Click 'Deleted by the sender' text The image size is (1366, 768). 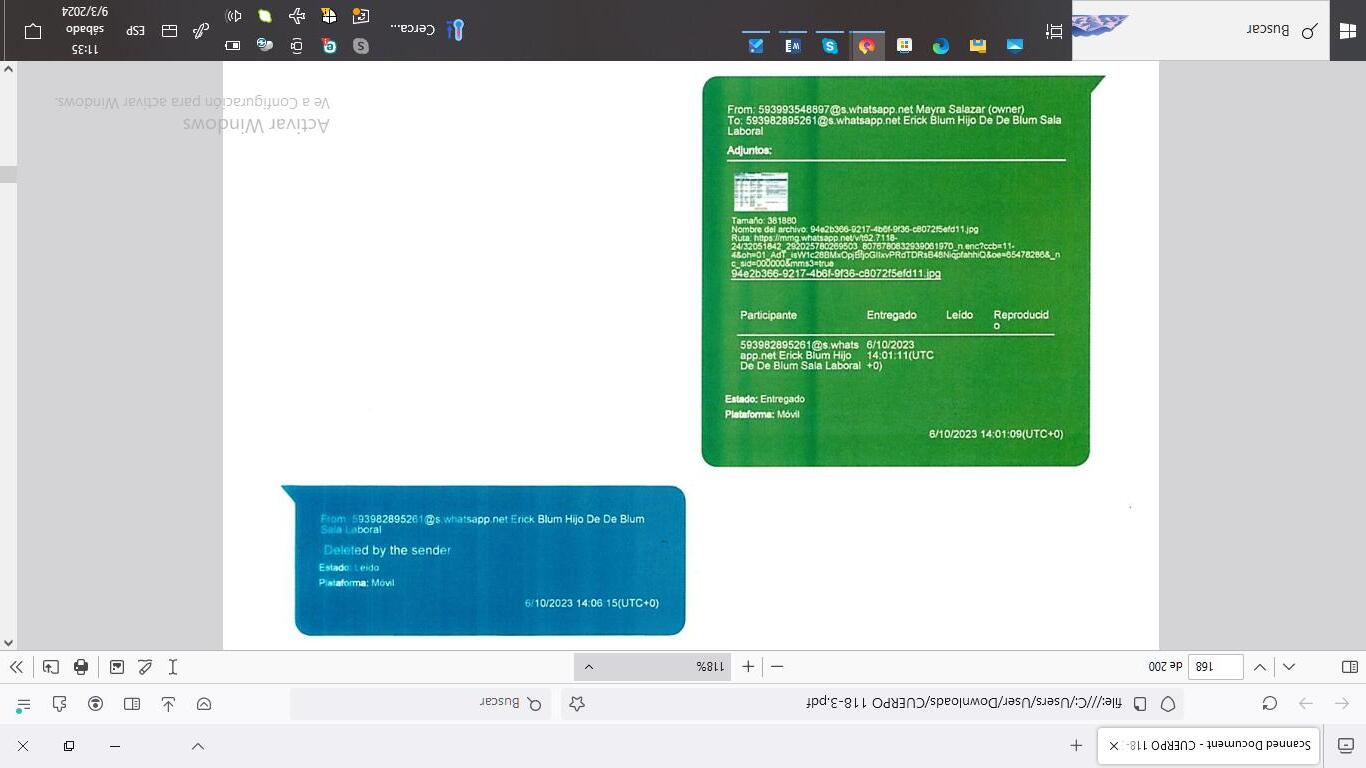388,550
